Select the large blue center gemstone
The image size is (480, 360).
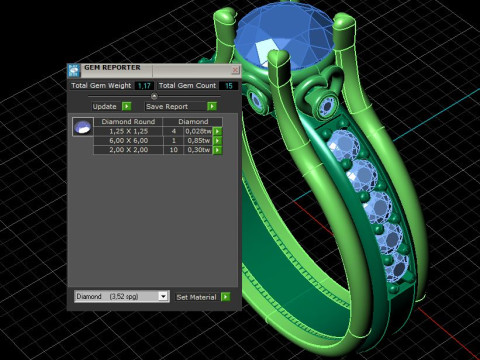284,35
